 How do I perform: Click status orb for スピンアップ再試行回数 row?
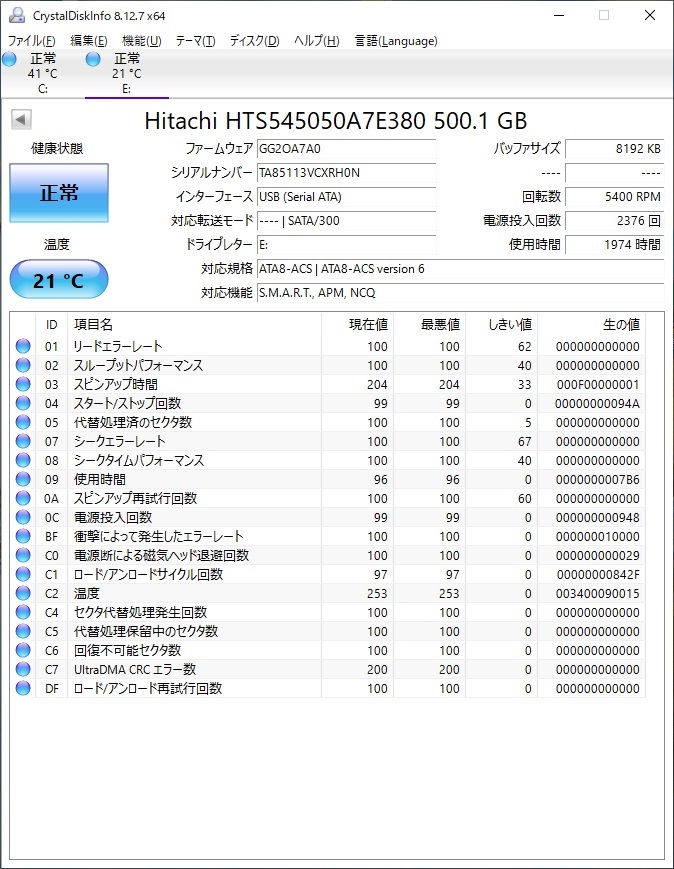[x=23, y=498]
